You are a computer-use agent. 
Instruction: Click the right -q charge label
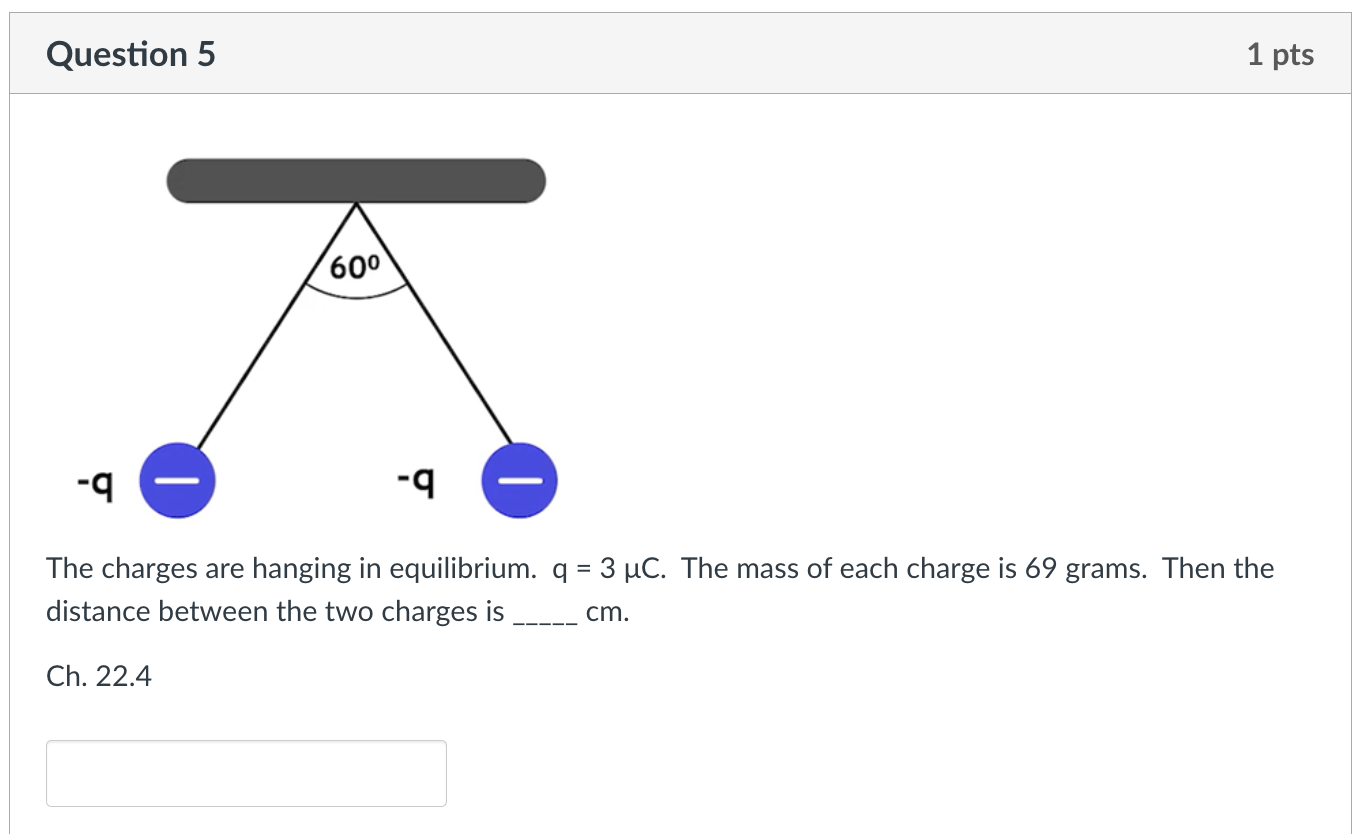(418, 481)
